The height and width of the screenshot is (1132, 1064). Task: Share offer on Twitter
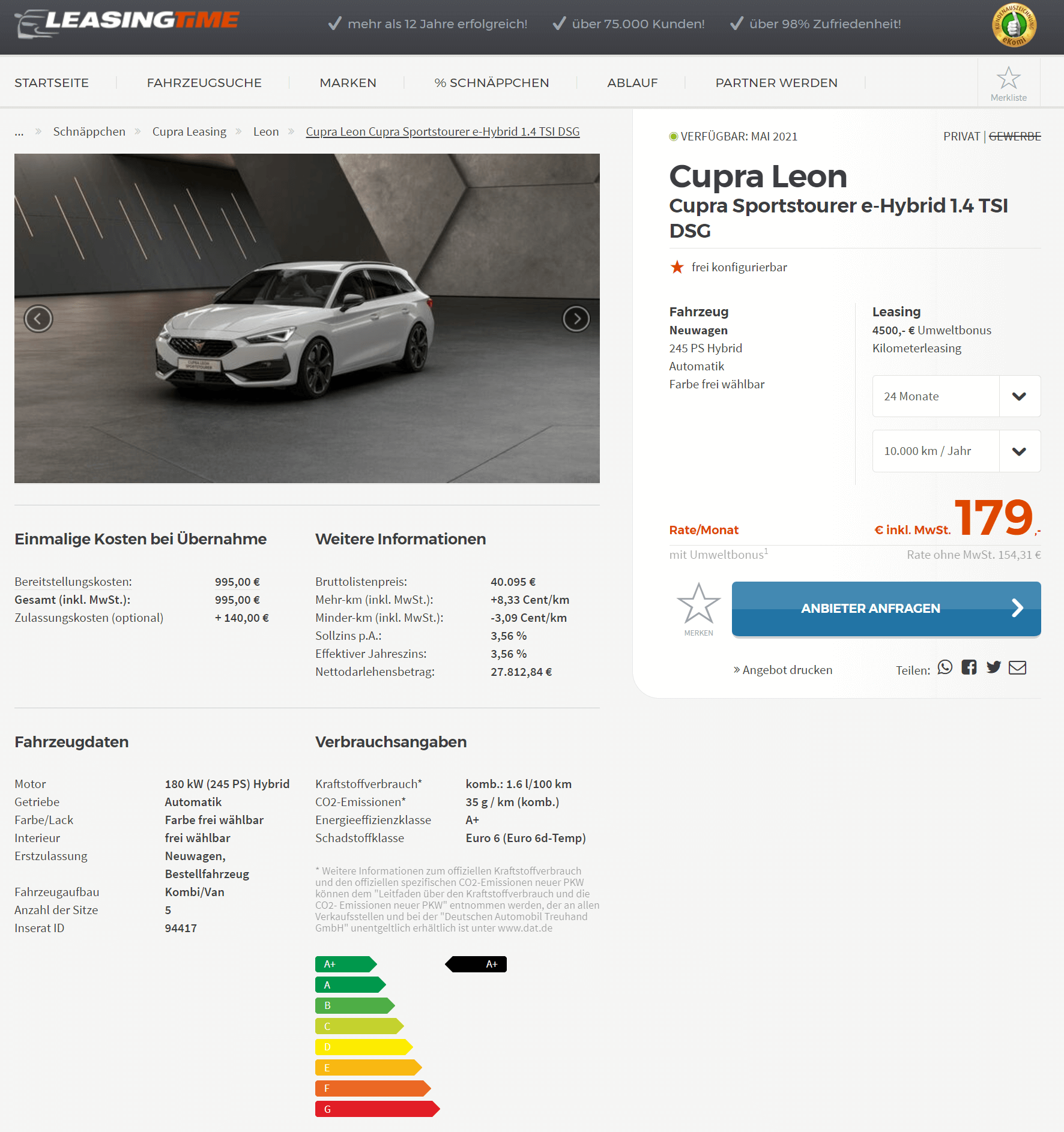click(x=993, y=667)
